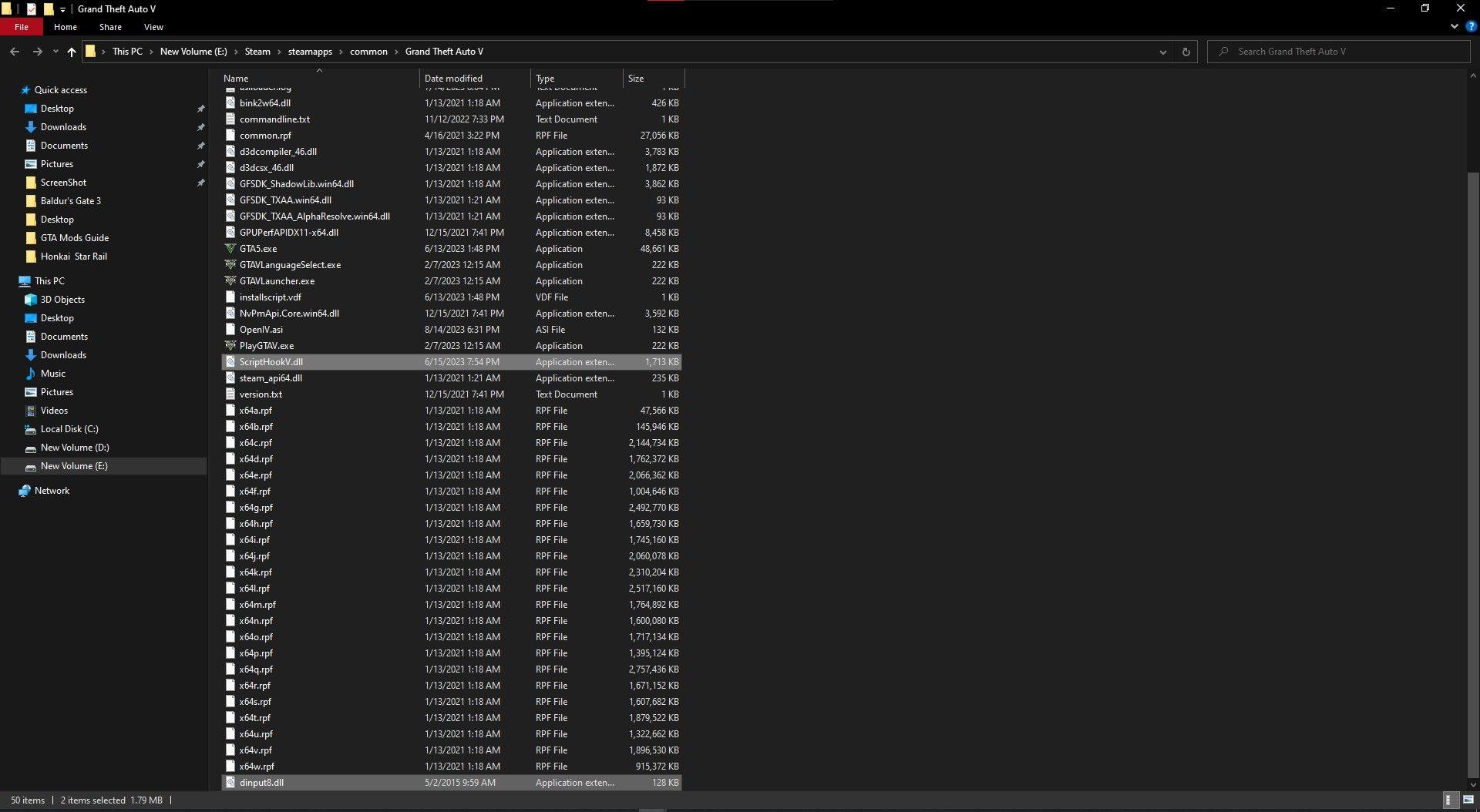This screenshot has width=1480, height=812.
Task: Select the GTA5.exe application icon
Action: (230, 249)
